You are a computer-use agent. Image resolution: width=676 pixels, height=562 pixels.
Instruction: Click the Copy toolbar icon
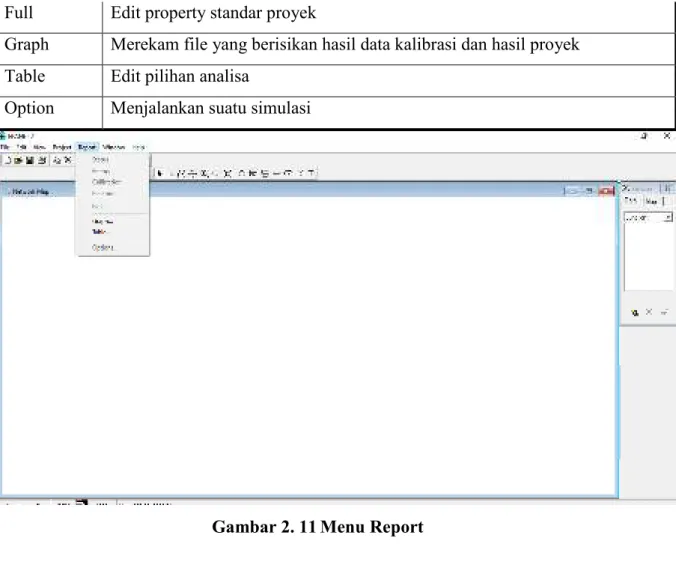pyautogui.click(x=57, y=160)
